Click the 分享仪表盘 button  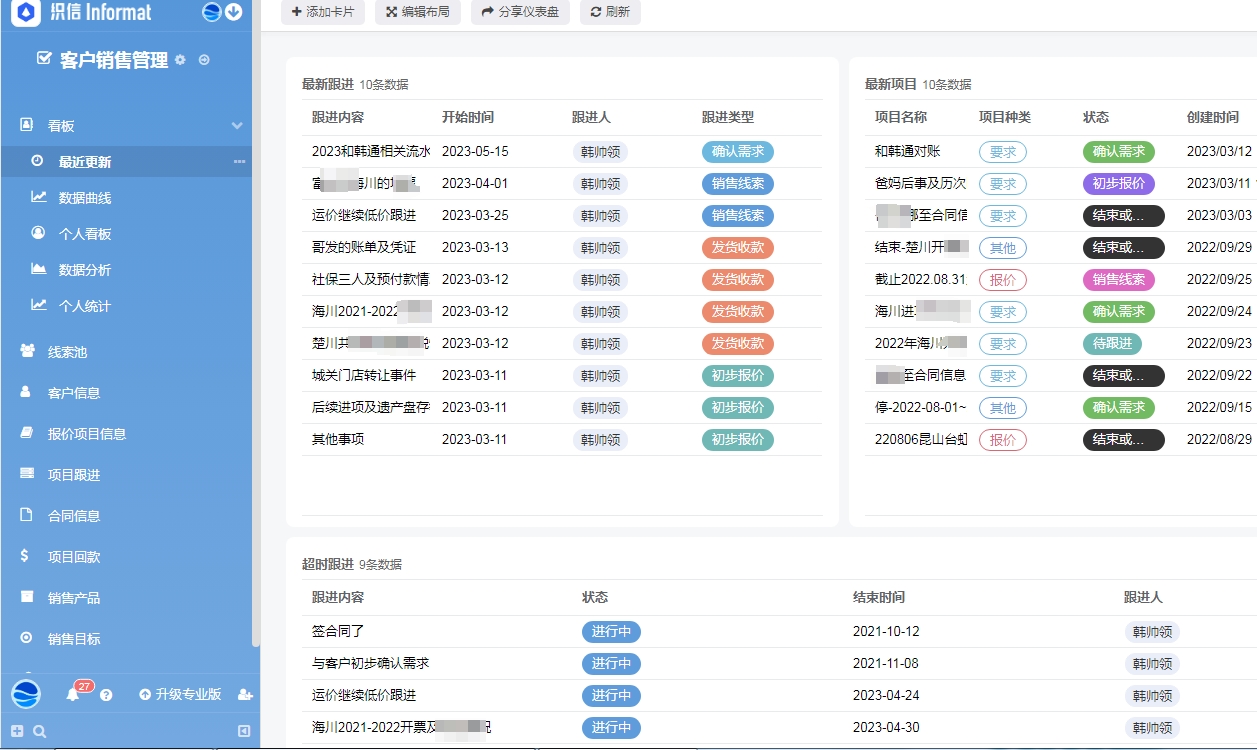(520, 12)
